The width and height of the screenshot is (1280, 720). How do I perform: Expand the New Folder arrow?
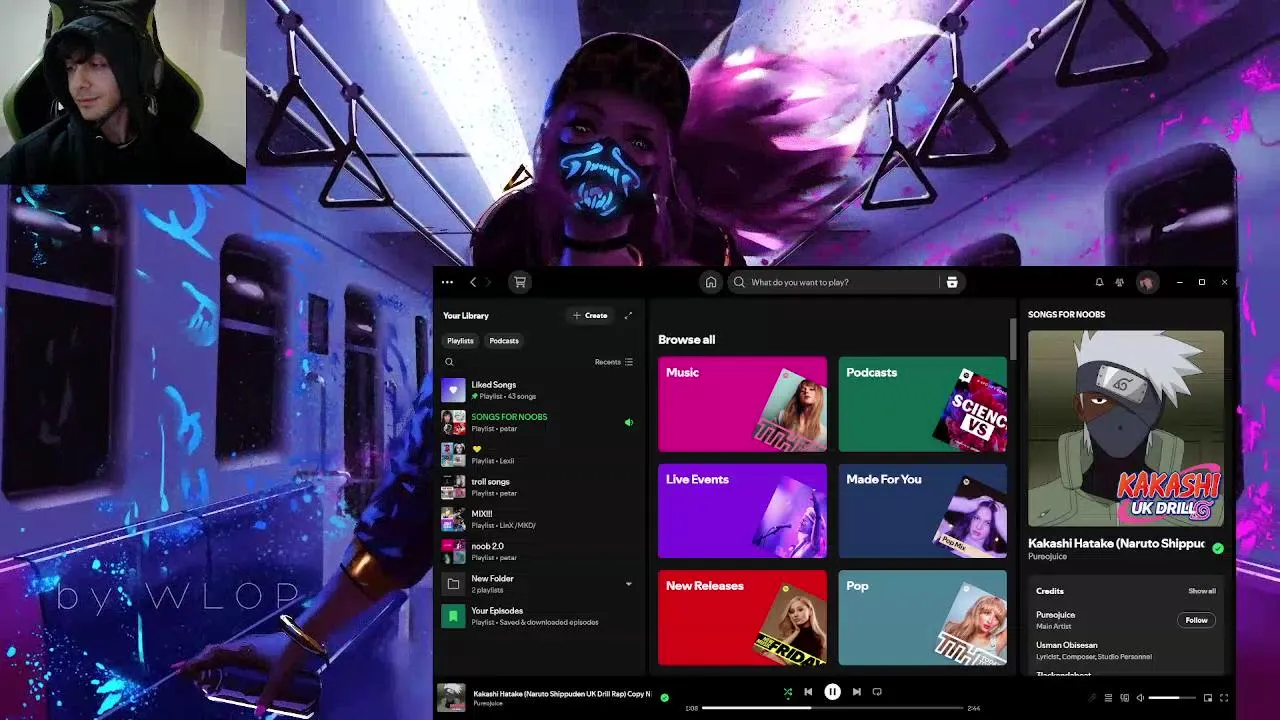coord(629,584)
